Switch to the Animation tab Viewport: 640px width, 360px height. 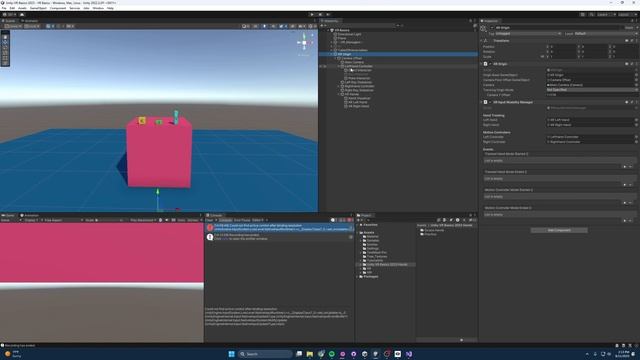29,216
